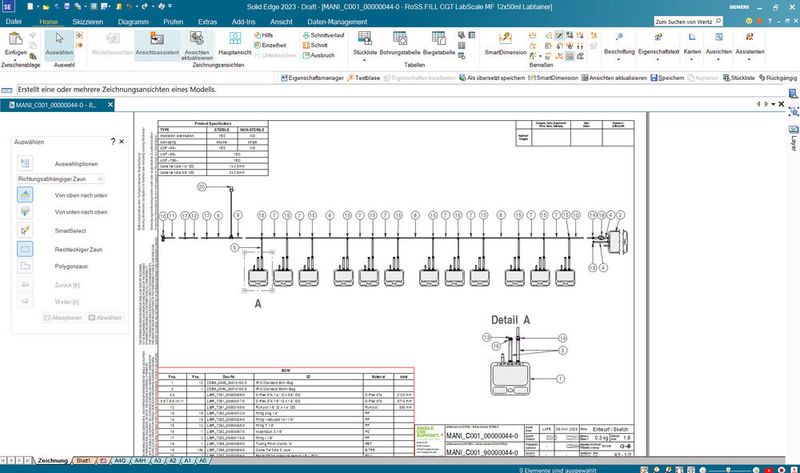Screen dimensions: 800x473
Task: Click the Ansichten aktualisieren ribbon icon
Action: pyautogui.click(x=197, y=45)
